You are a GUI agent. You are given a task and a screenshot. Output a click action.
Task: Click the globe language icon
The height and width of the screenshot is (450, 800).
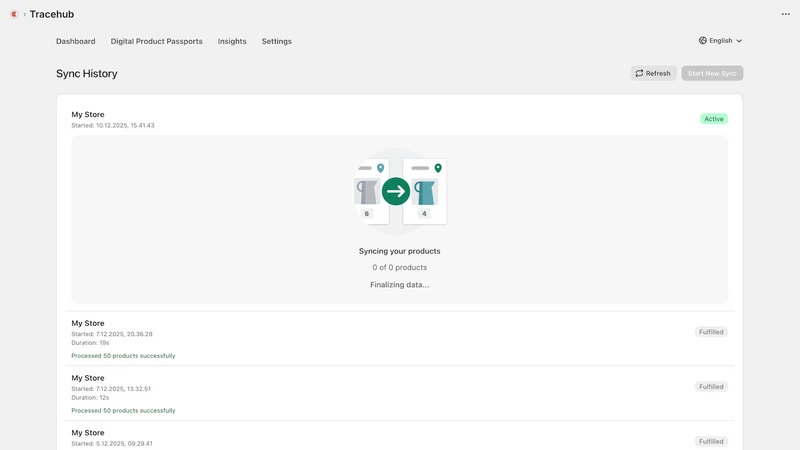[x=703, y=40]
